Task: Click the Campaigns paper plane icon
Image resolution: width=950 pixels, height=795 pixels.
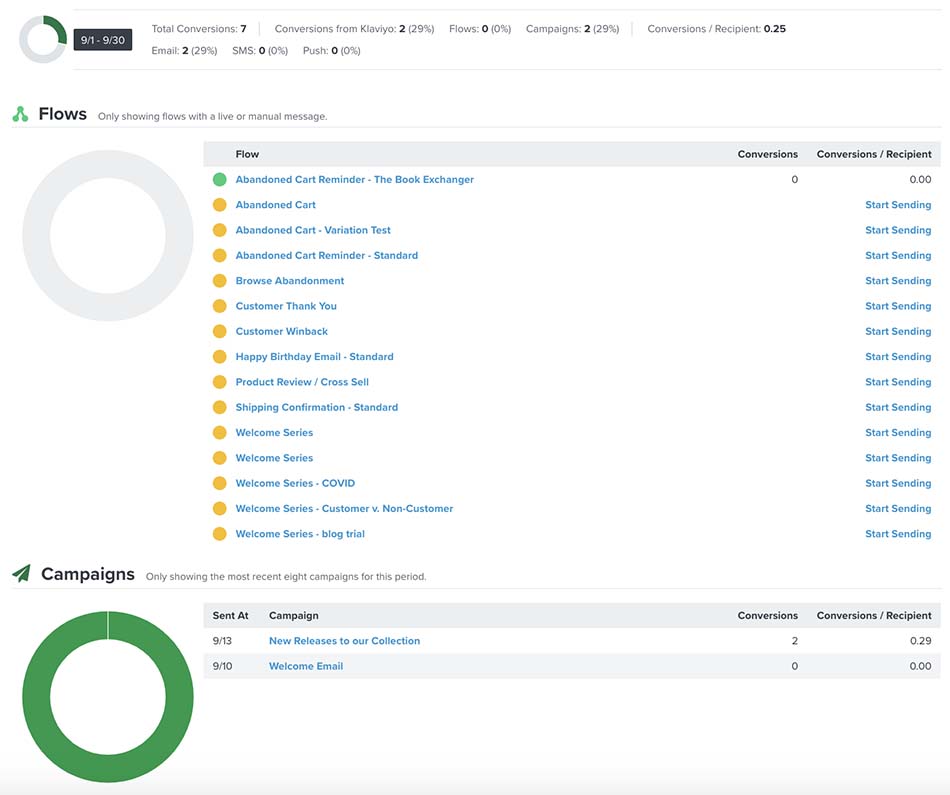Action: click(19, 573)
